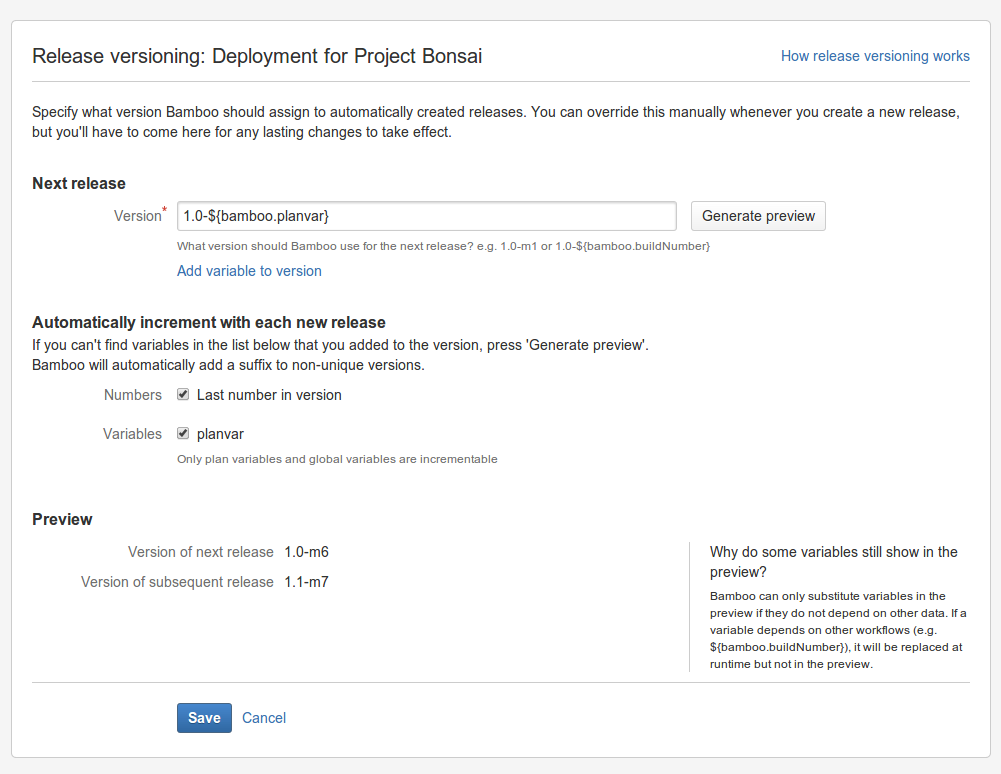Save the release versioning settings

(x=204, y=718)
